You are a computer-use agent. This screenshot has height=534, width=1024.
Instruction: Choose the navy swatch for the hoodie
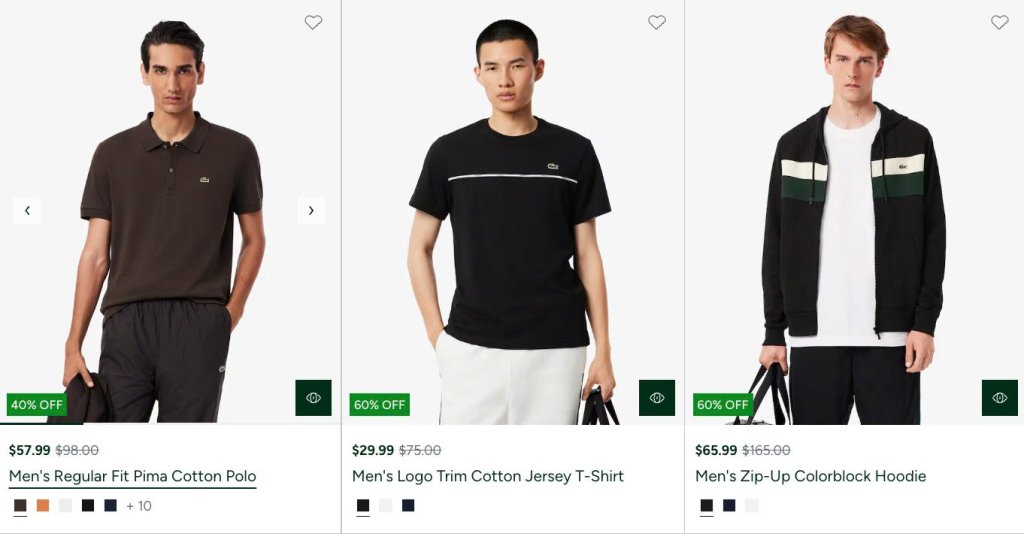tap(729, 505)
